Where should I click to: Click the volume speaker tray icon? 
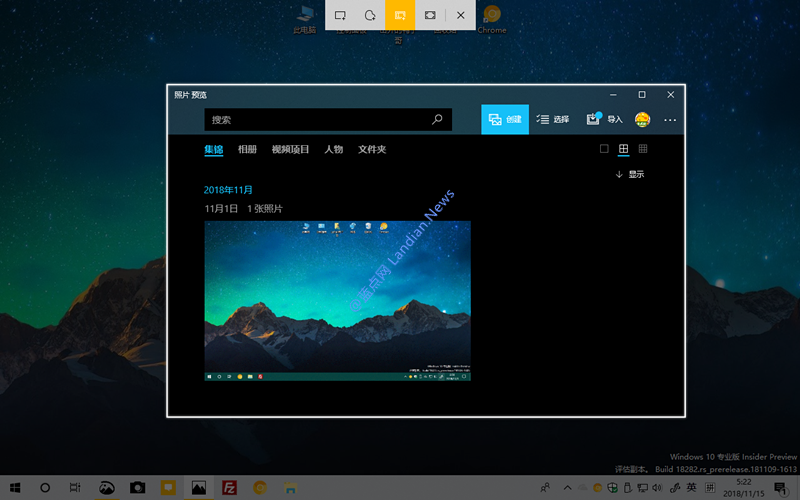pyautogui.click(x=657, y=488)
